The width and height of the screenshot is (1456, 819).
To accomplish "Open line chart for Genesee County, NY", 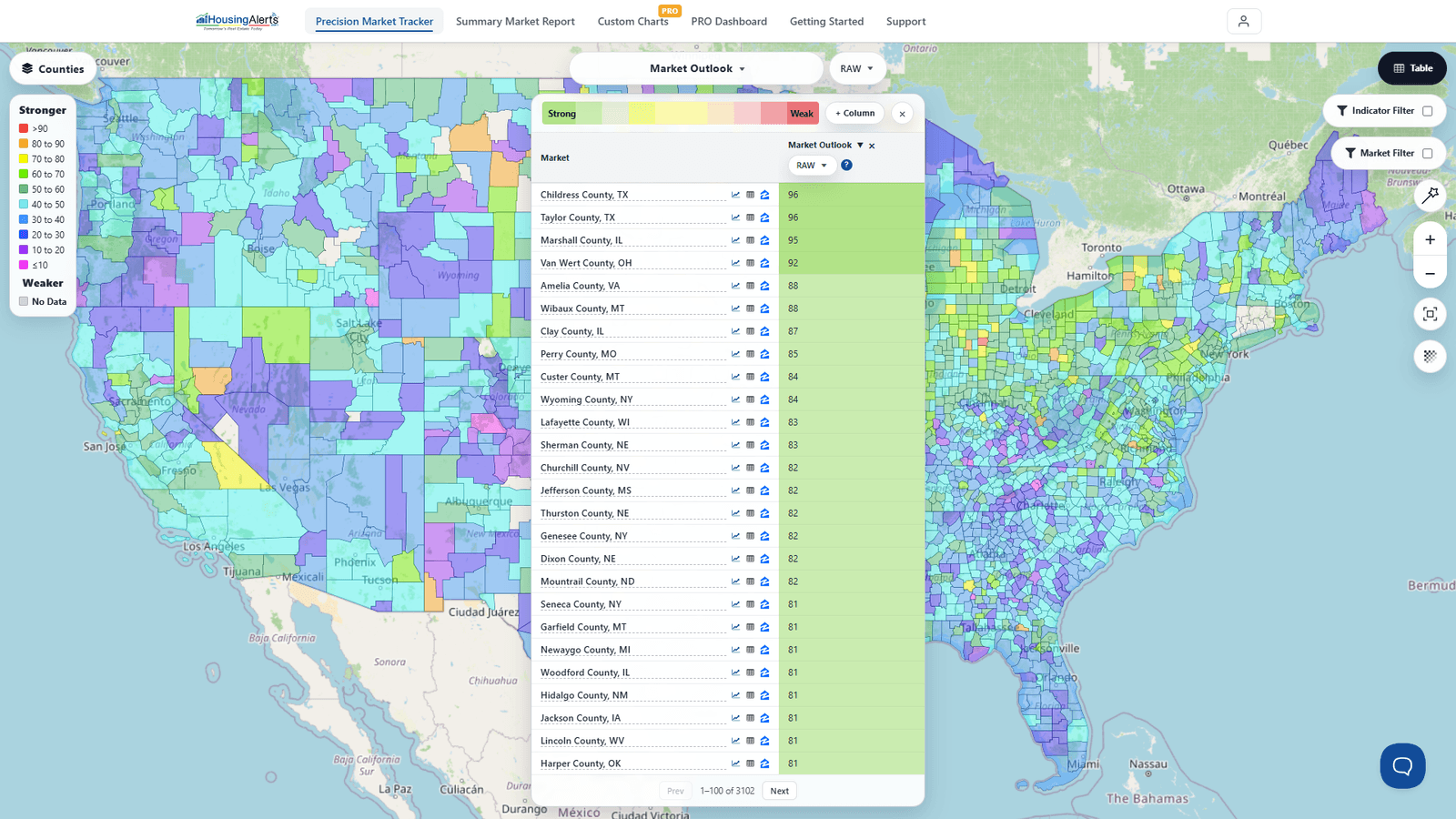I will point(735,536).
